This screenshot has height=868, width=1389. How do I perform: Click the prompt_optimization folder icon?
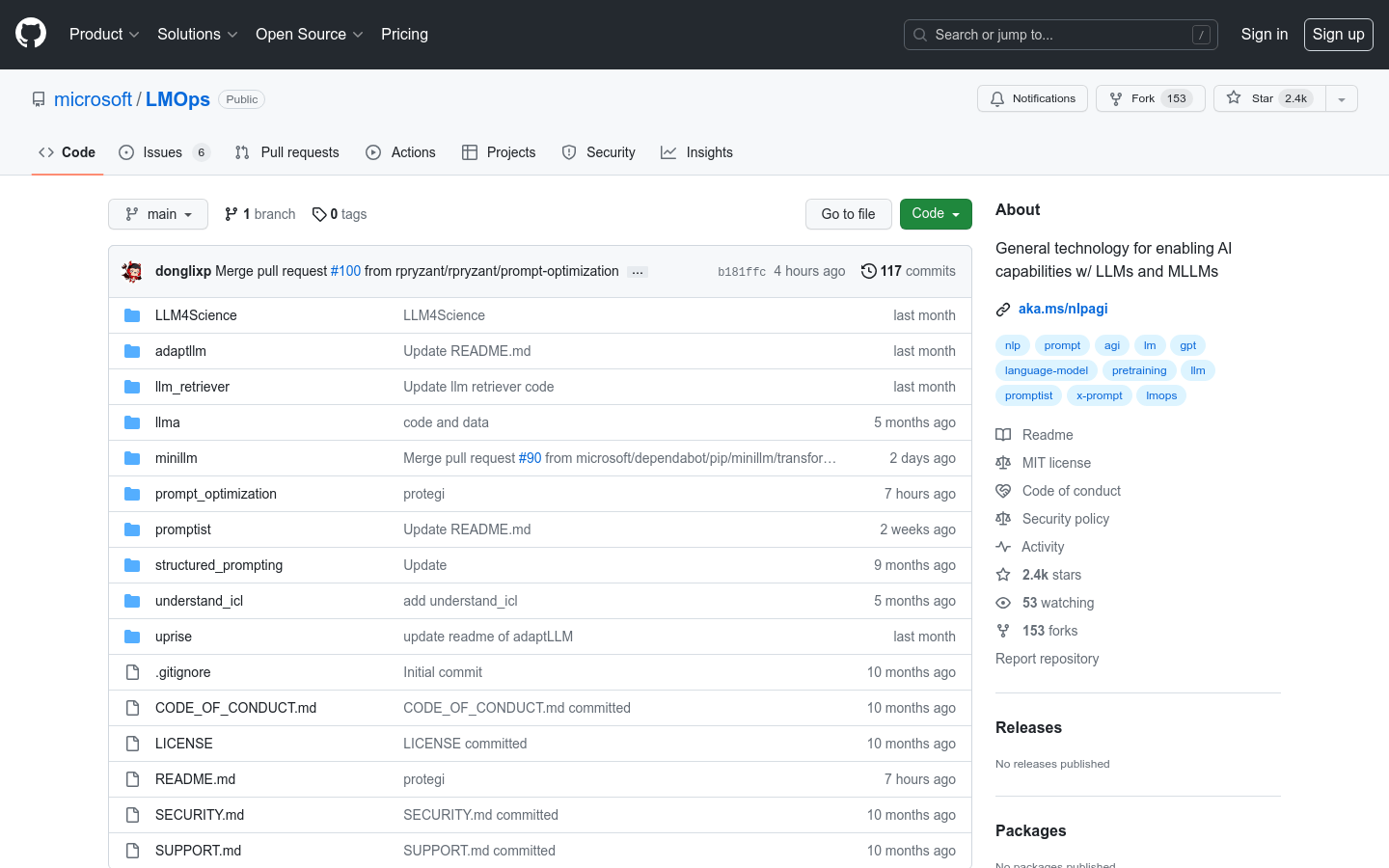pos(132,494)
